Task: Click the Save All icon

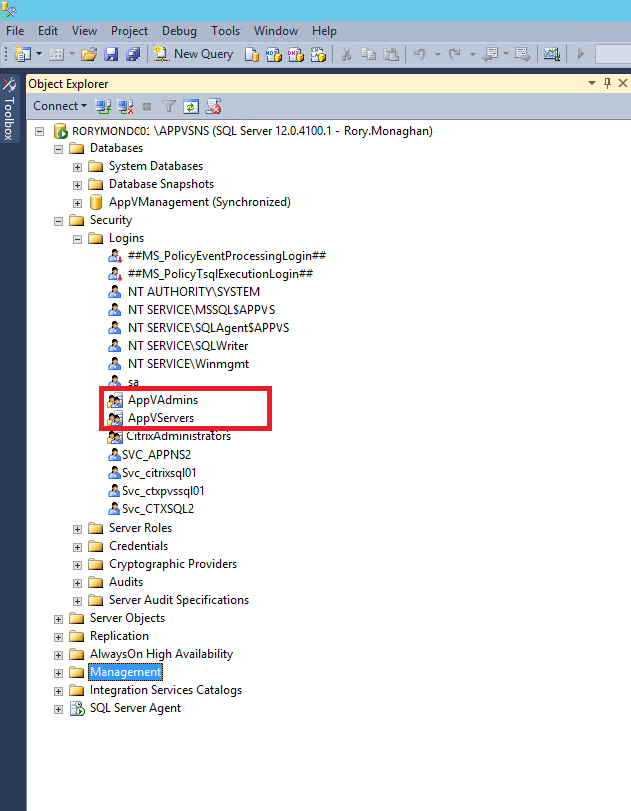Action: click(x=133, y=54)
